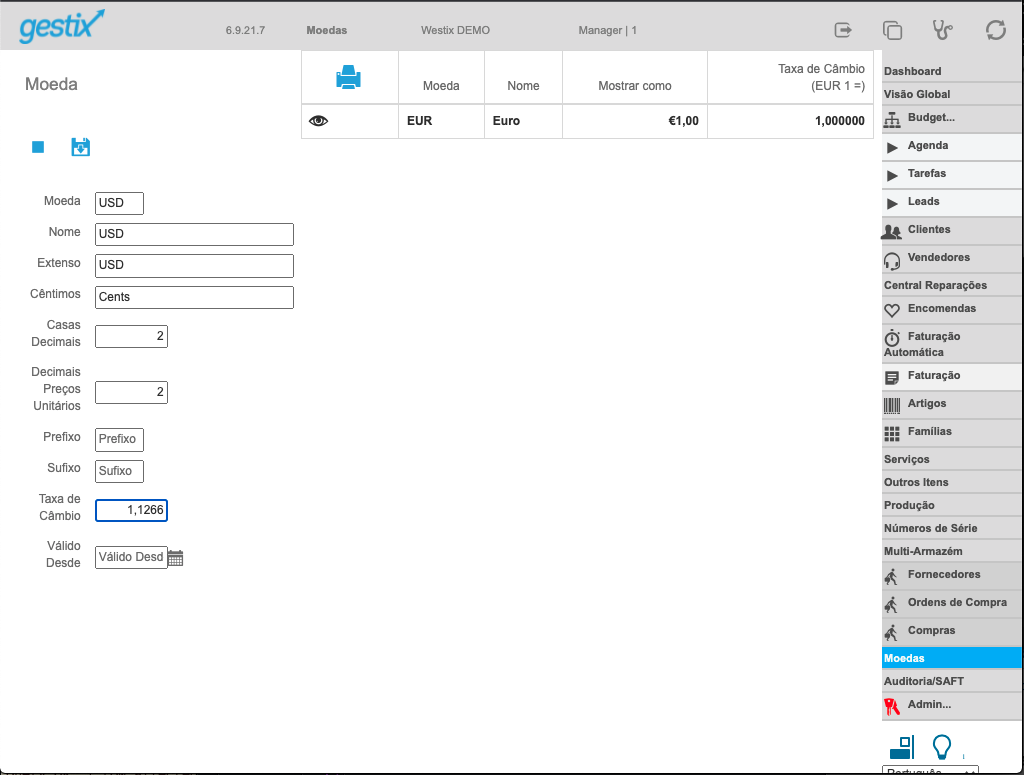Sort by Taxa de Câmbio column header
1024x775 pixels.
click(821, 77)
